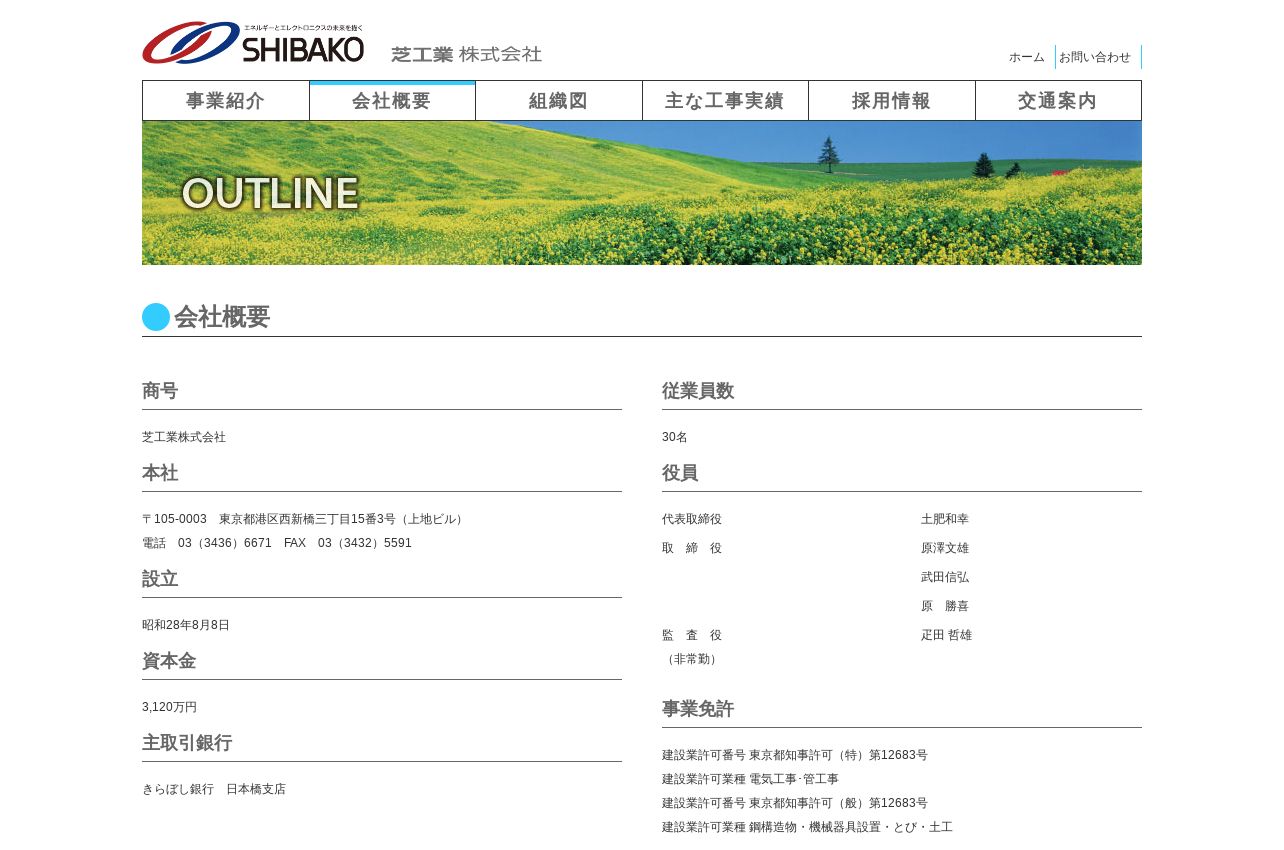
Task: Click the 芝工業 株式会社 header text
Action: click(466, 54)
